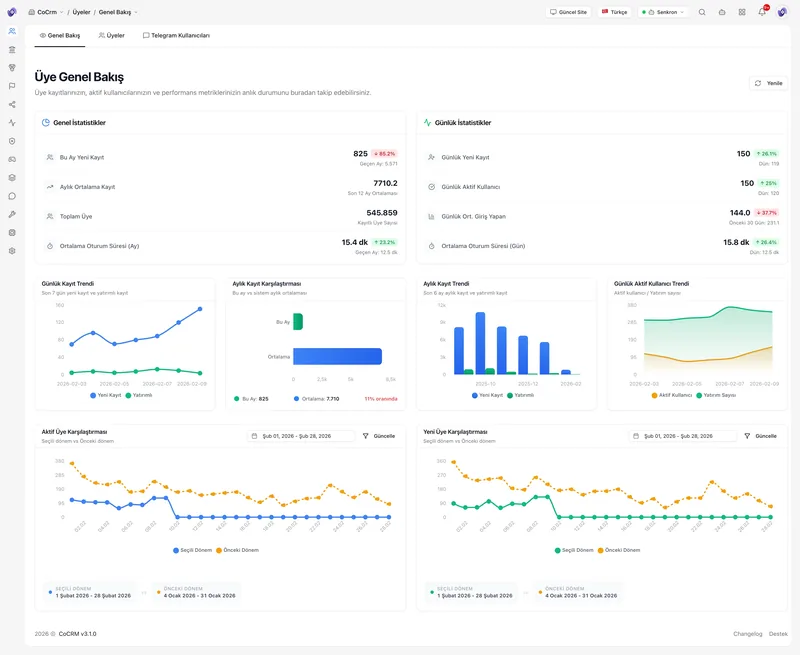
Task: Click the CoCRM v3.1.0 footer text
Action: click(x=77, y=634)
